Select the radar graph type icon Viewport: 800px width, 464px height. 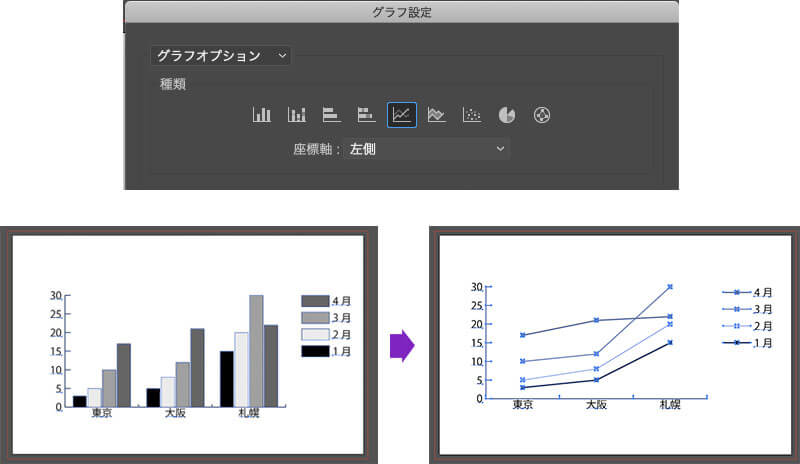(x=541, y=115)
